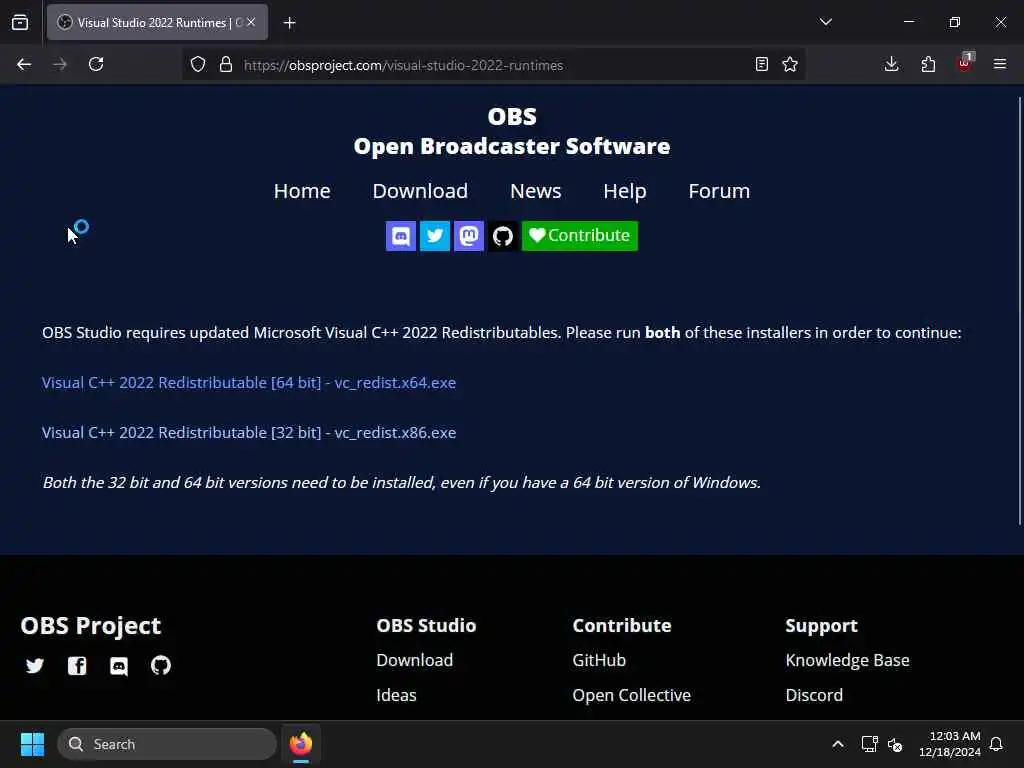The height and width of the screenshot is (768, 1024).
Task: Click the footer Ideas link
Action: [x=396, y=695]
